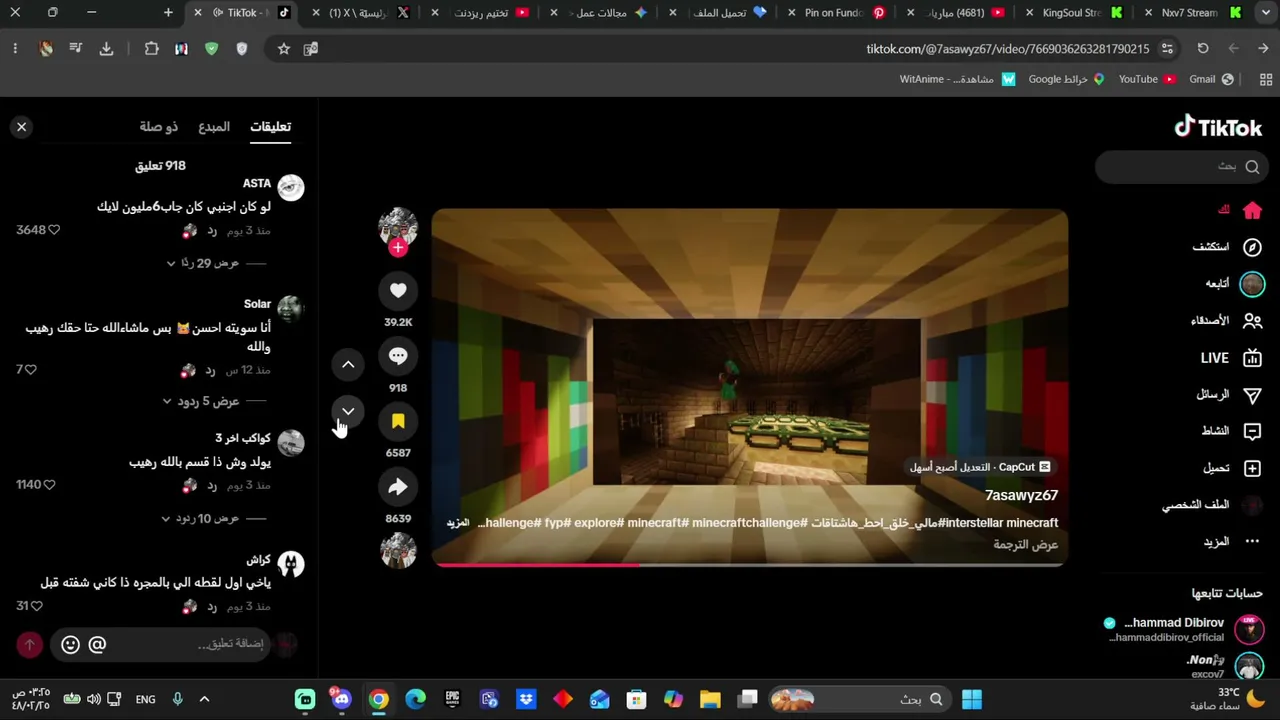Open the YouTube bookmark in bookmarks bar
The height and width of the screenshot is (720, 1280).
1146,79
